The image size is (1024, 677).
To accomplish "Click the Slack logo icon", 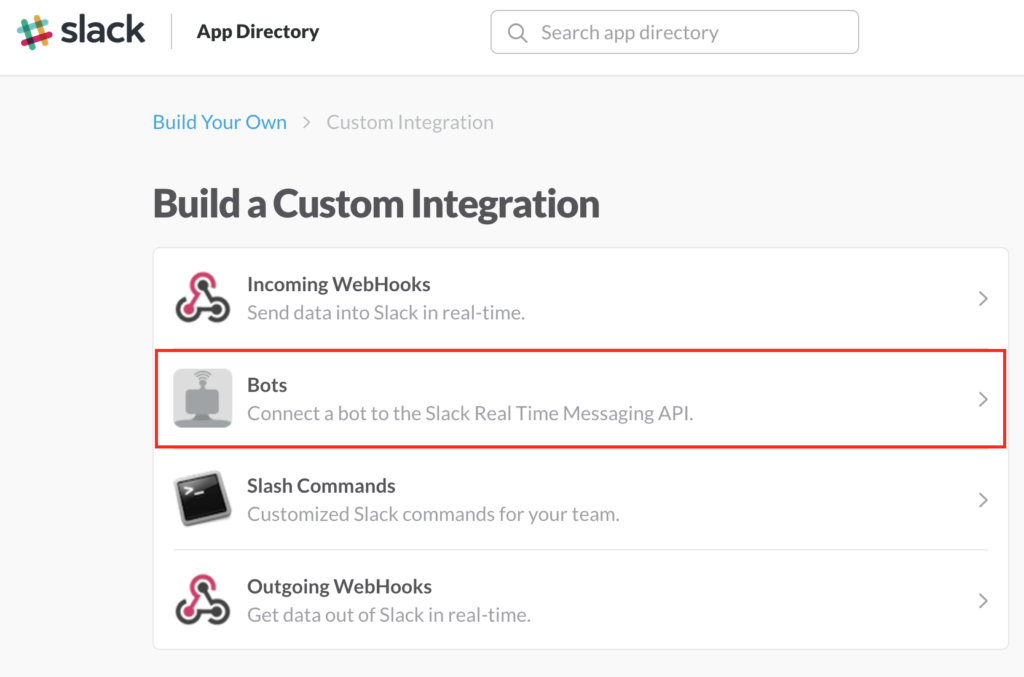I will pos(34,31).
